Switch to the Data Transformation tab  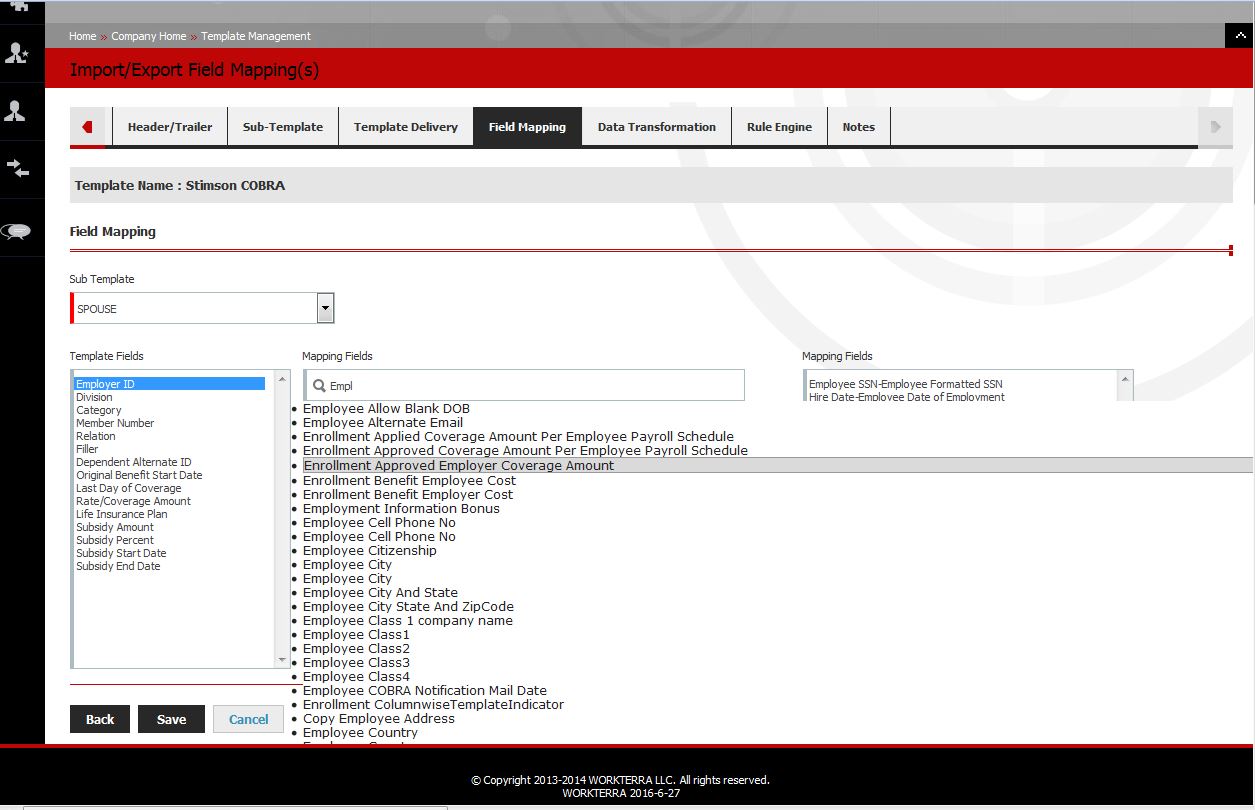pyautogui.click(x=656, y=127)
